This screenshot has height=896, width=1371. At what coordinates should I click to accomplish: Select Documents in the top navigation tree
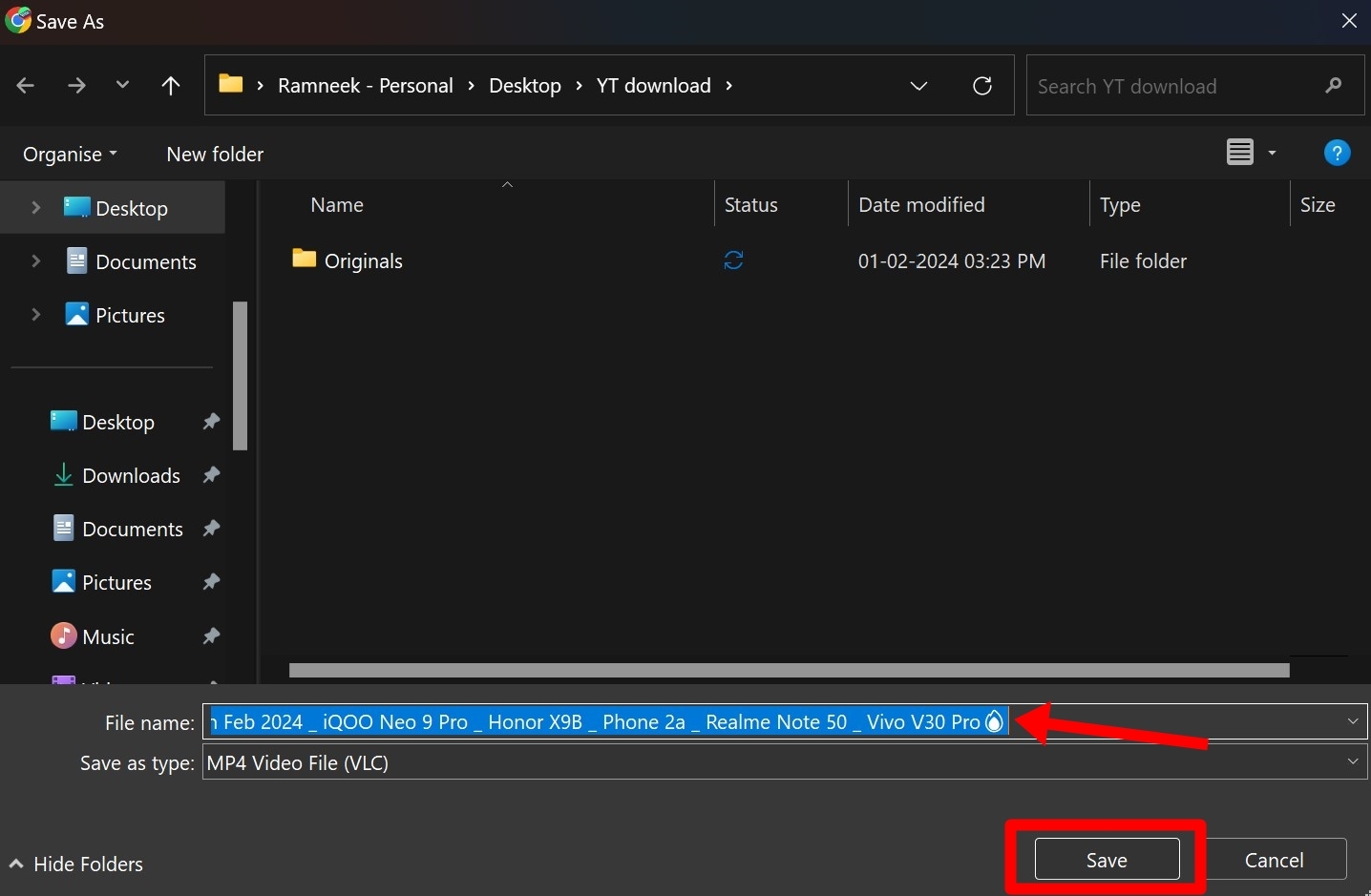click(131, 261)
